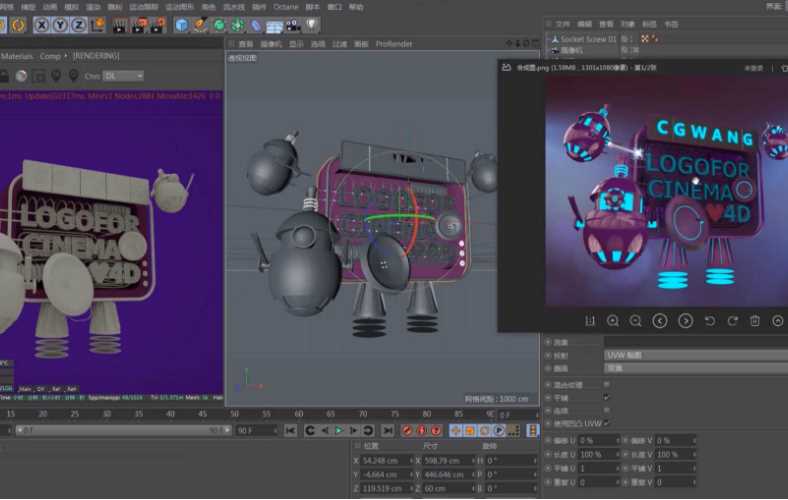The width and height of the screenshot is (788, 500).
Task: Click the orange rotate tool icon
Action: (x=18, y=25)
